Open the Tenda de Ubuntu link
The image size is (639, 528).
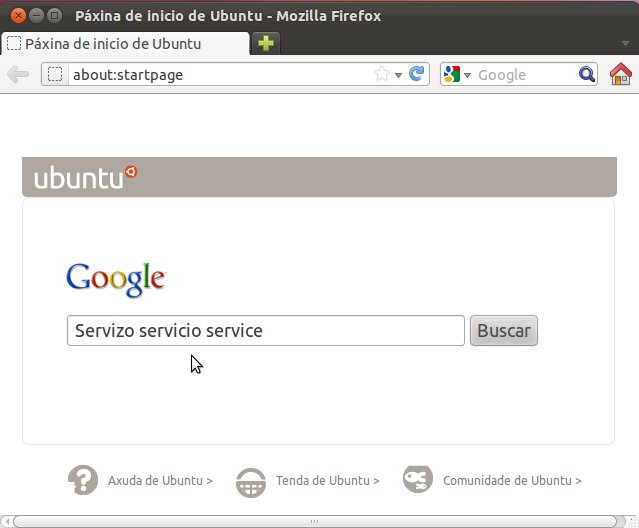coord(328,480)
